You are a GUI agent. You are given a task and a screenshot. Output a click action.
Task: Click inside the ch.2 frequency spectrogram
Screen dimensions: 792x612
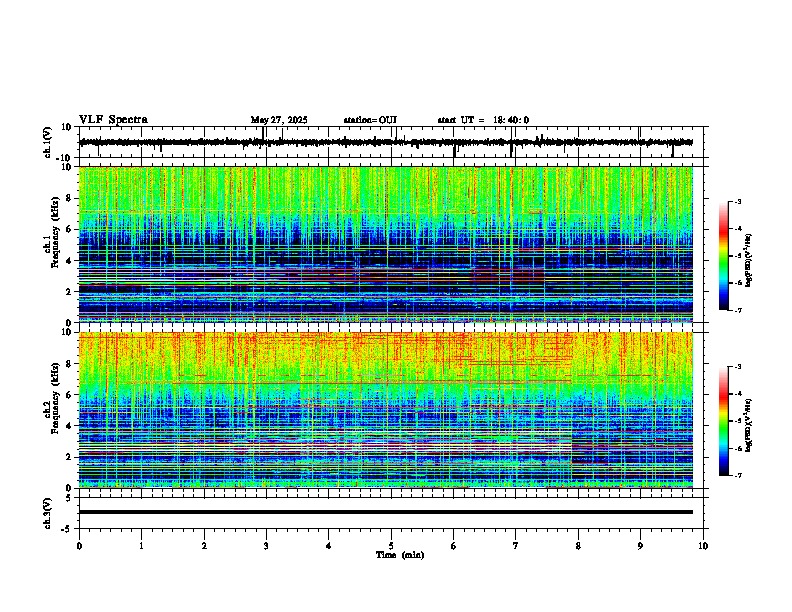click(386, 410)
